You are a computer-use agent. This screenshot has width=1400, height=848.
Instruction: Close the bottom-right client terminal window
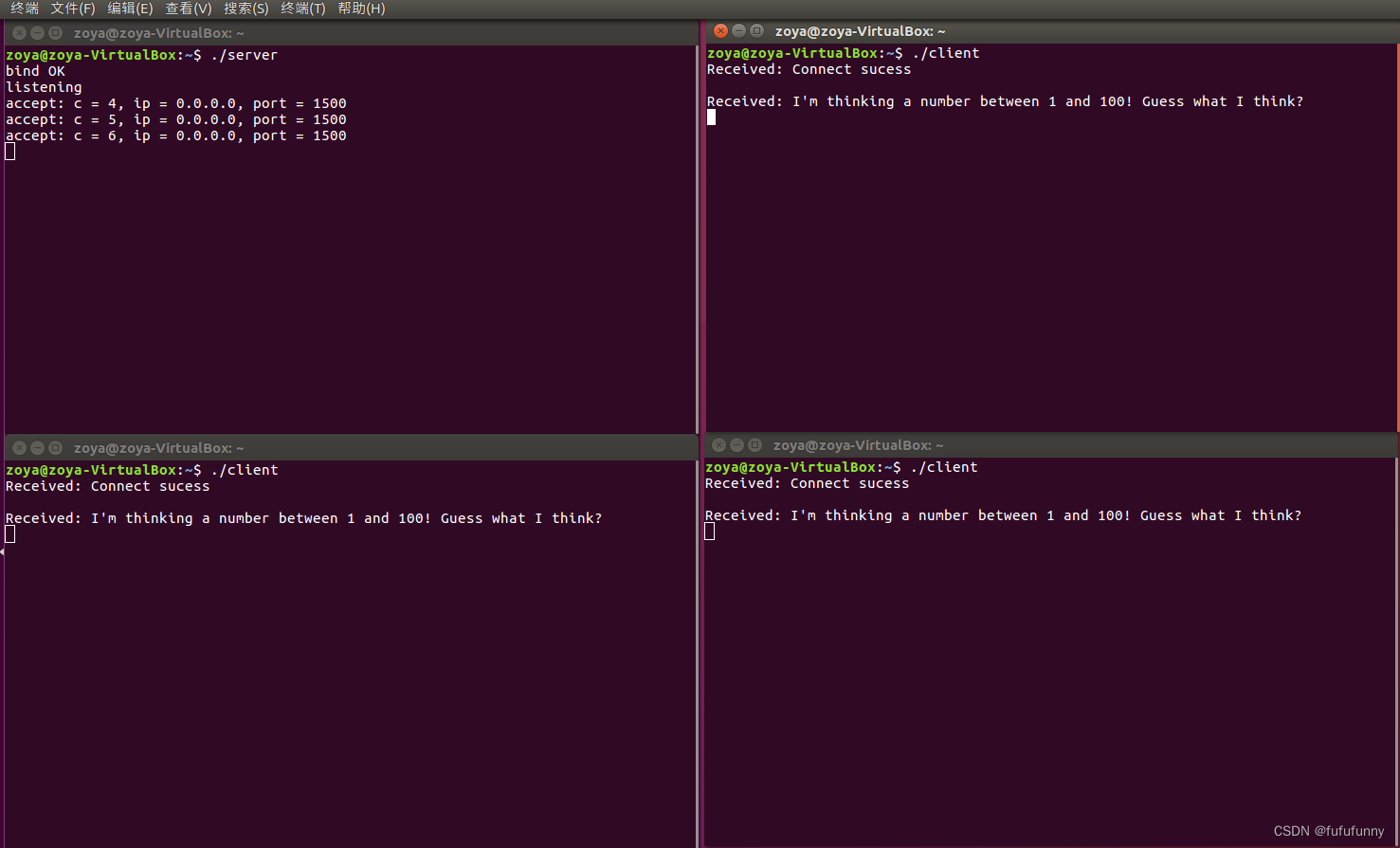[718, 445]
